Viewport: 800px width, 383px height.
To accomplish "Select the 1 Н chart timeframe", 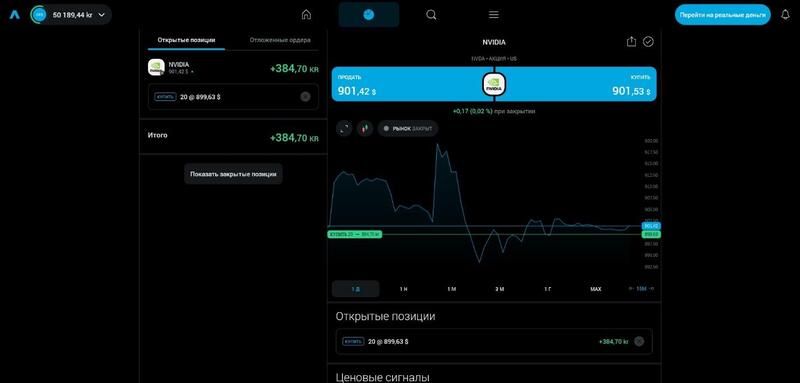I will (x=403, y=289).
